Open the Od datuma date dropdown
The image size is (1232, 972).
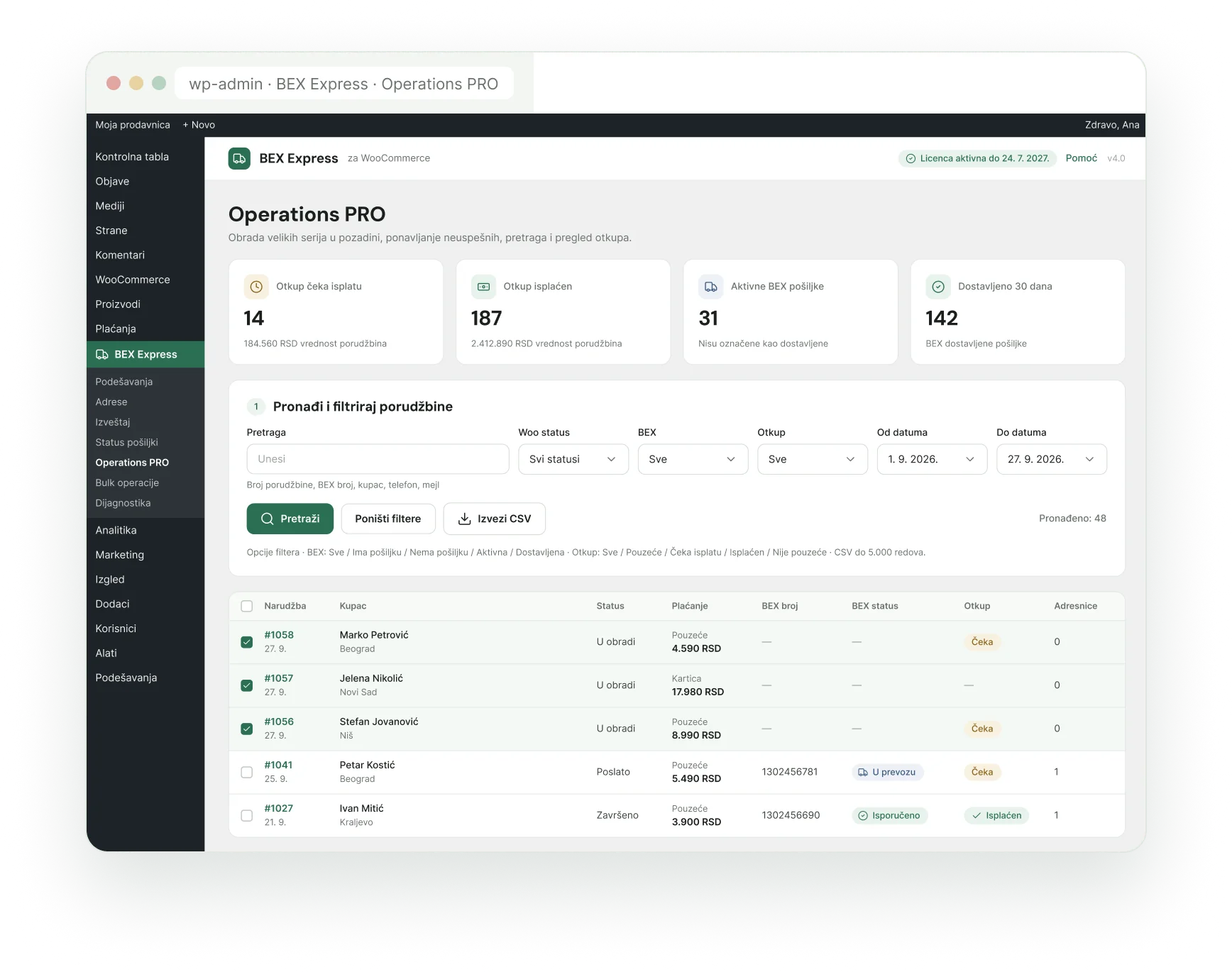click(x=932, y=459)
